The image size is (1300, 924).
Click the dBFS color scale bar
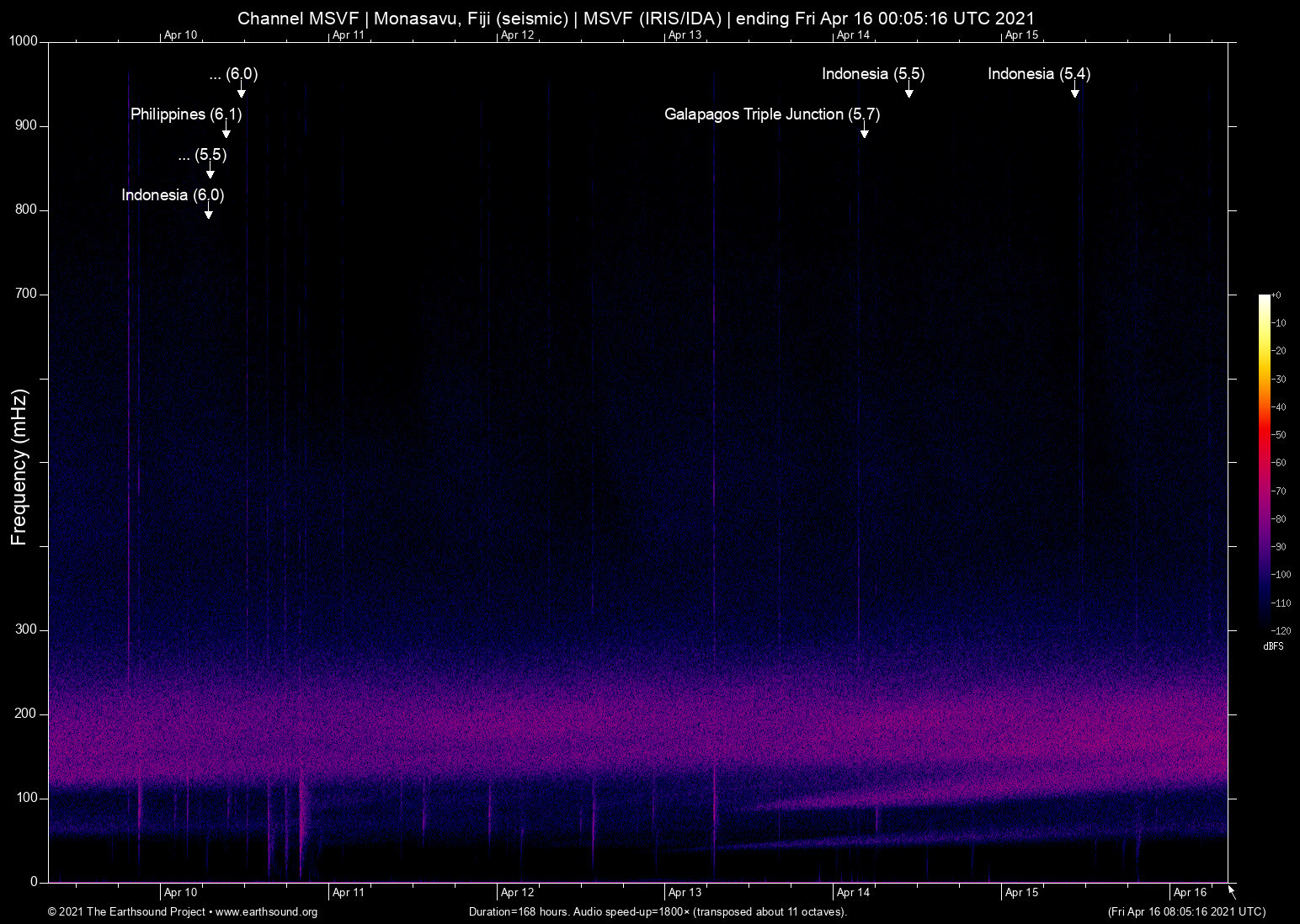pos(1265,461)
